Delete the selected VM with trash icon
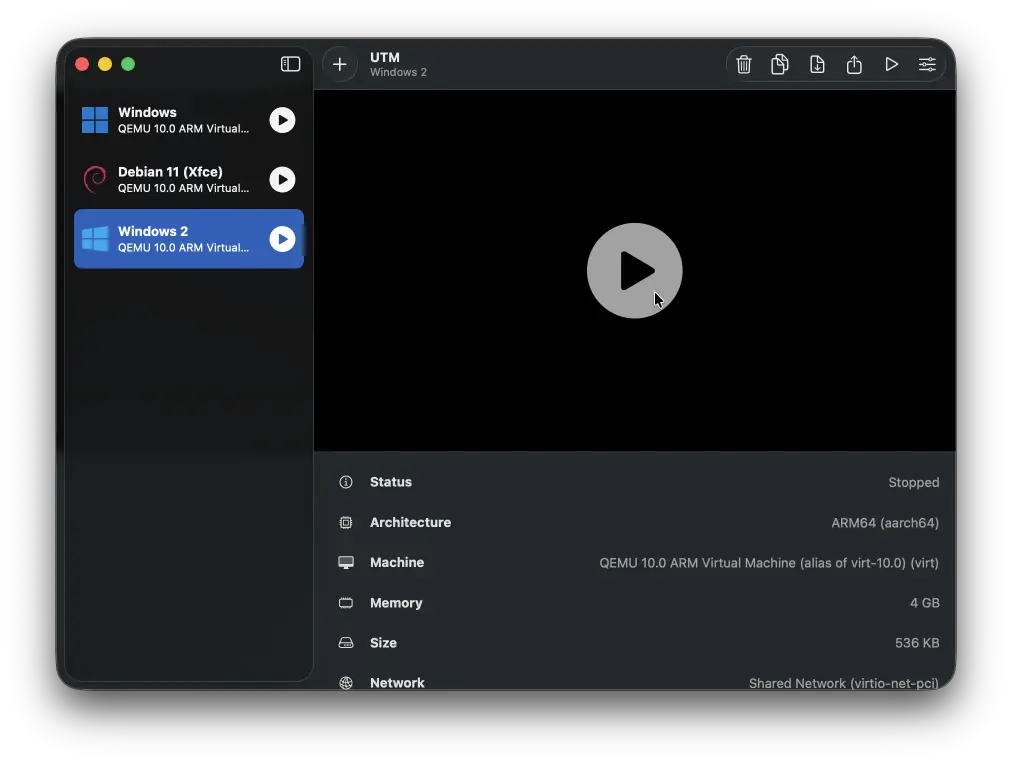 click(x=744, y=64)
